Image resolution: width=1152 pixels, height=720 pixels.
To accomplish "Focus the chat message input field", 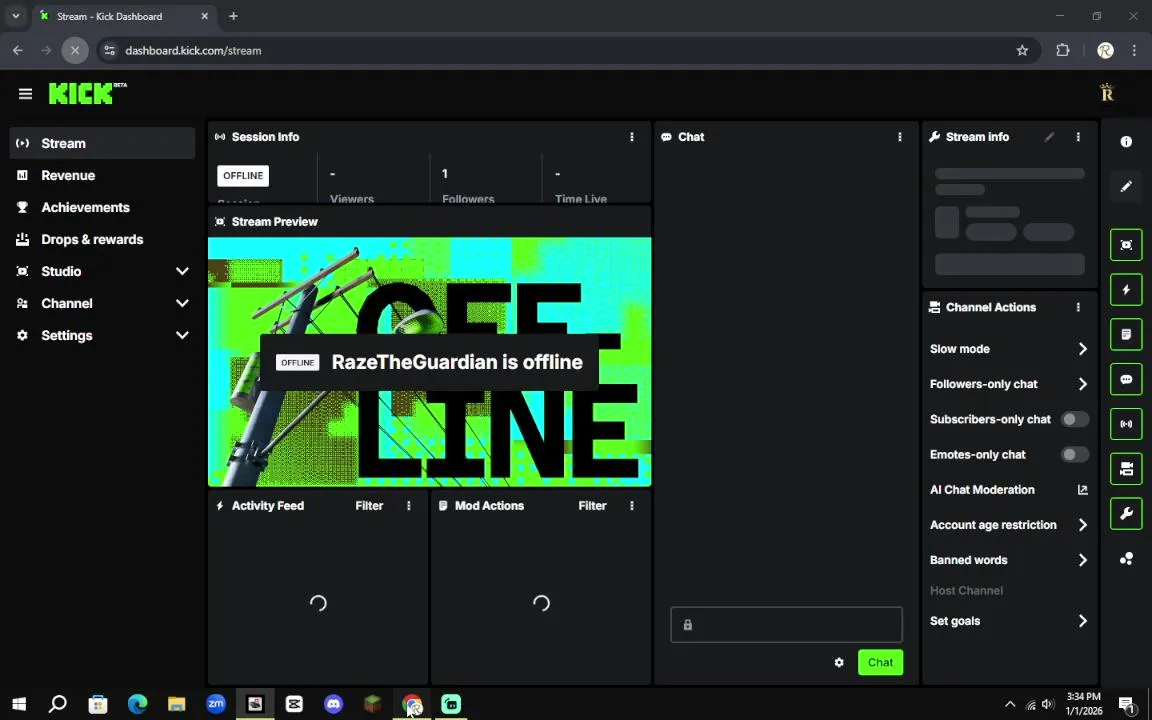I will click(x=786, y=625).
